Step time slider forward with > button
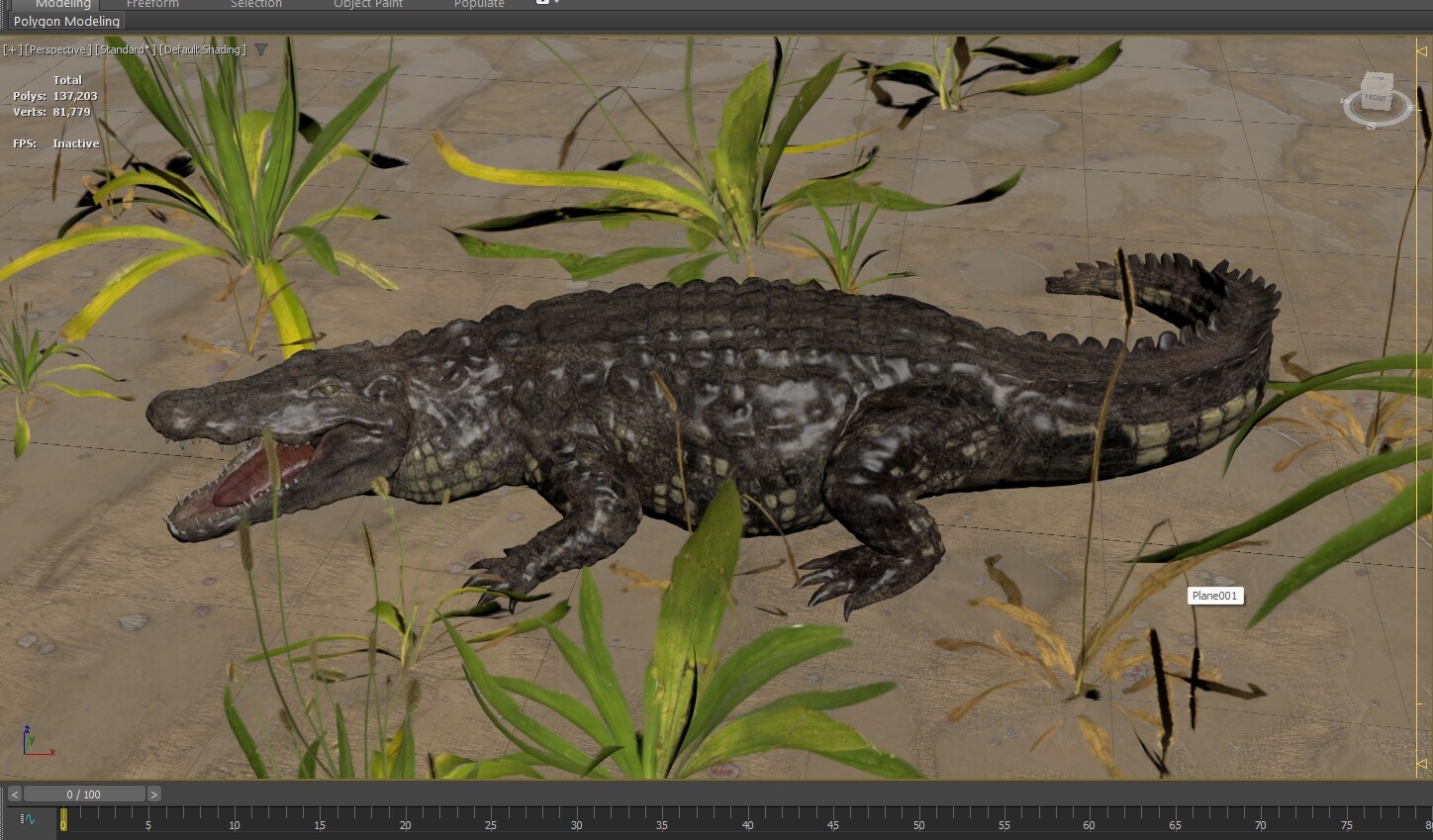Viewport: 1433px width, 840px height. point(153,794)
